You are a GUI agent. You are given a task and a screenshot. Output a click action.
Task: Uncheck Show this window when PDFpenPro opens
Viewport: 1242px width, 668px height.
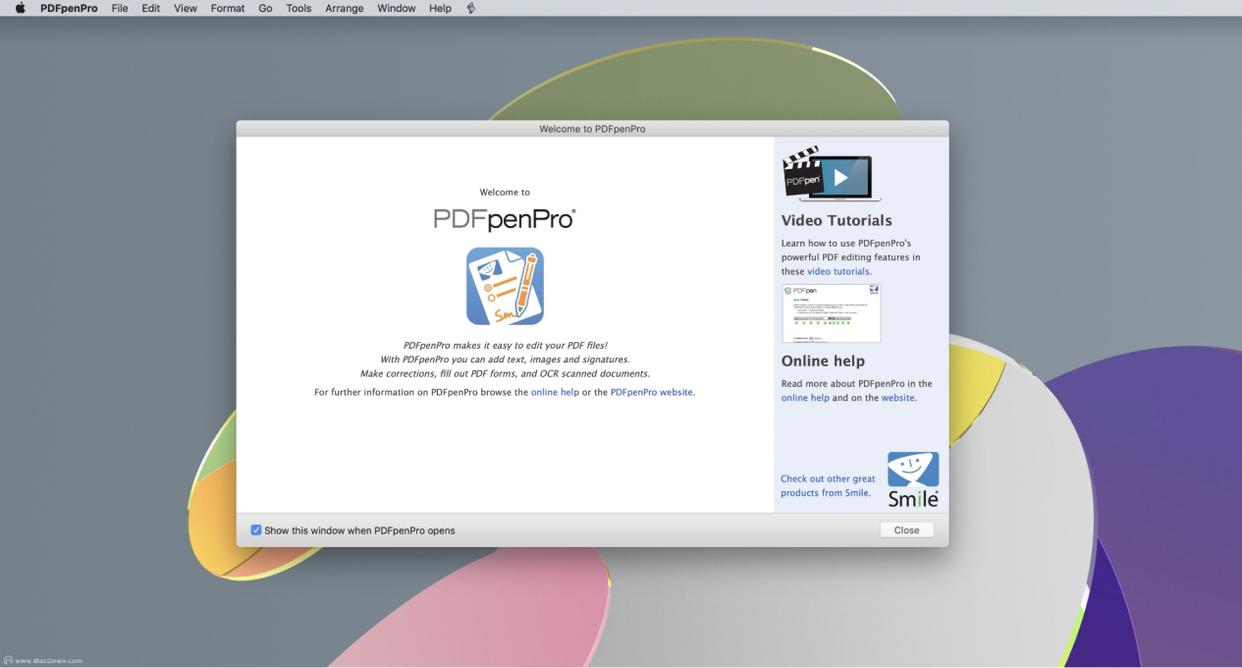coord(256,530)
